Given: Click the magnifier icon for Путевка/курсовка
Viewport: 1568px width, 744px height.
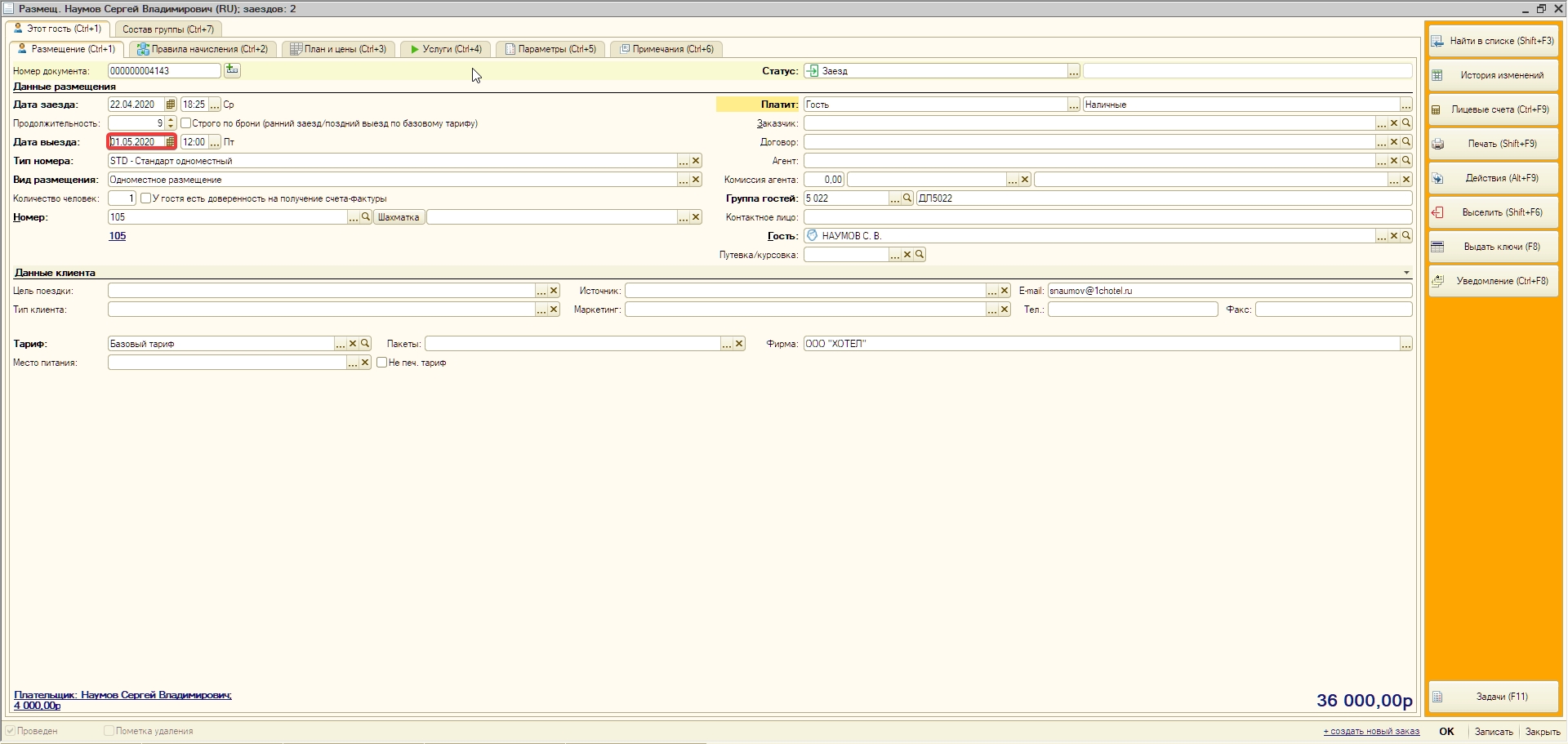Looking at the screenshot, I should coord(920,255).
